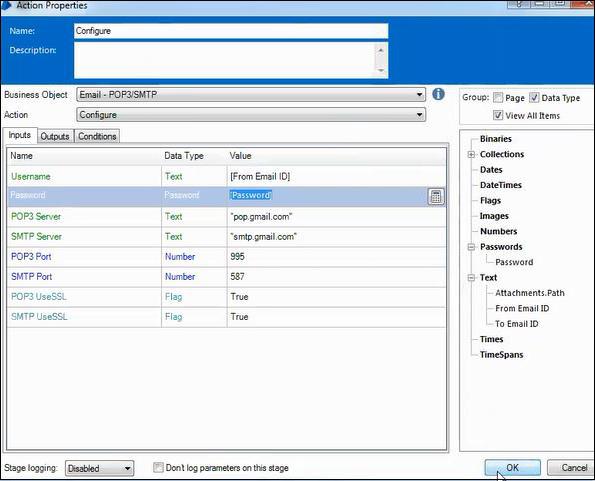Screen dimensions: 595x481
Task: Click inside the Description text area
Action: click(225, 60)
